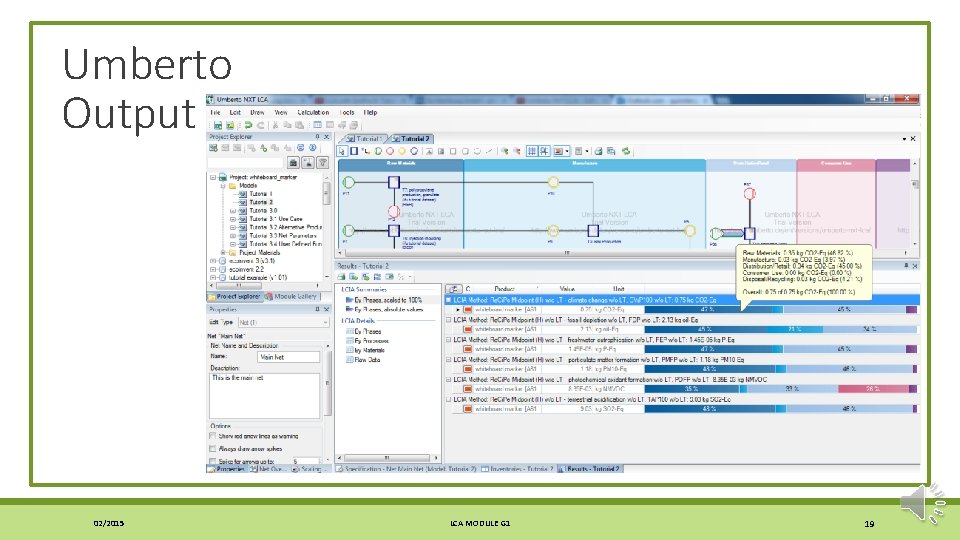Expand Project Materials folder node
This screenshot has height=540, width=960.
pos(223,252)
